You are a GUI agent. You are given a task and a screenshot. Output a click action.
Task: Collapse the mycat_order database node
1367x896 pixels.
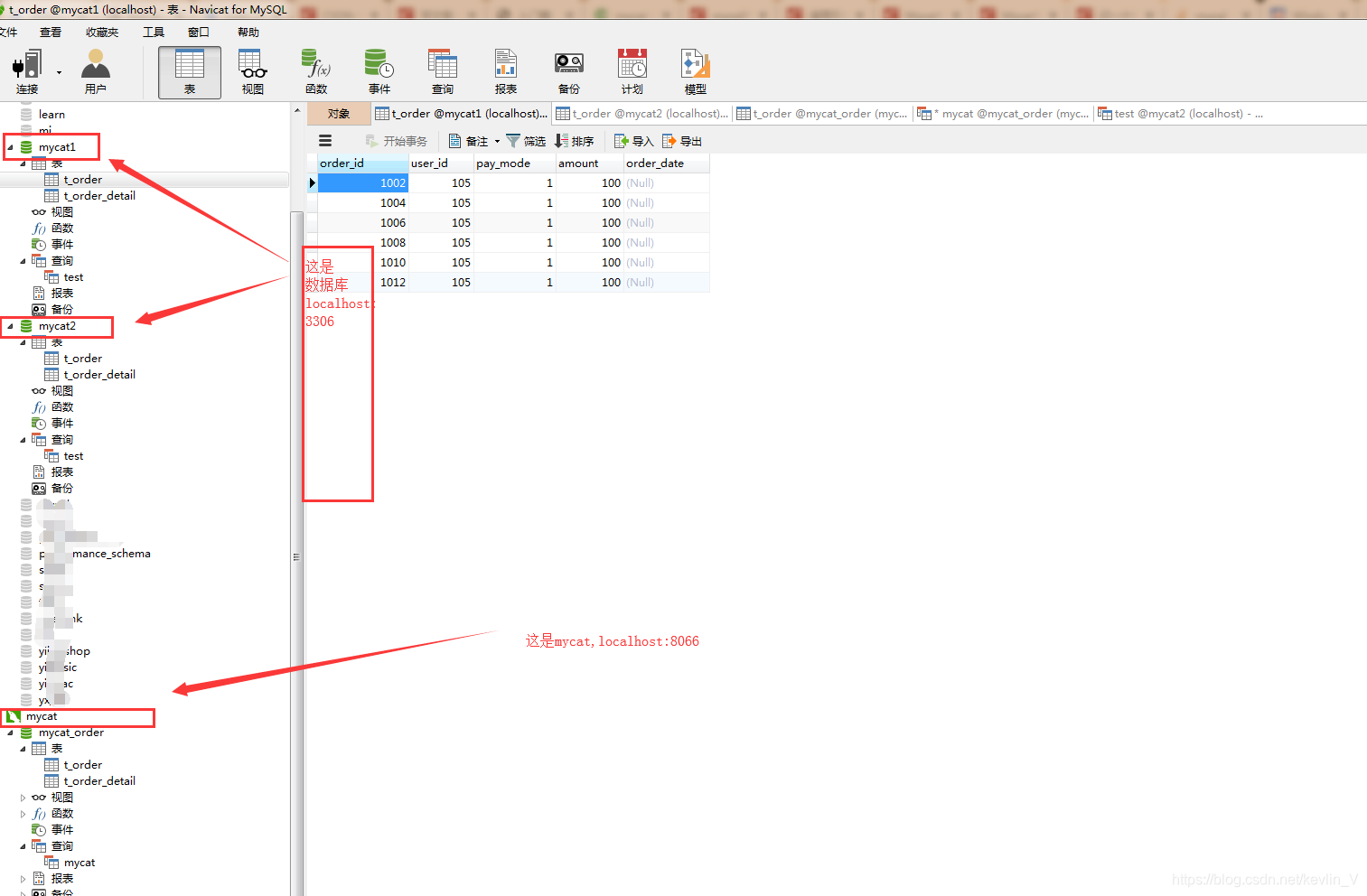click(11, 733)
